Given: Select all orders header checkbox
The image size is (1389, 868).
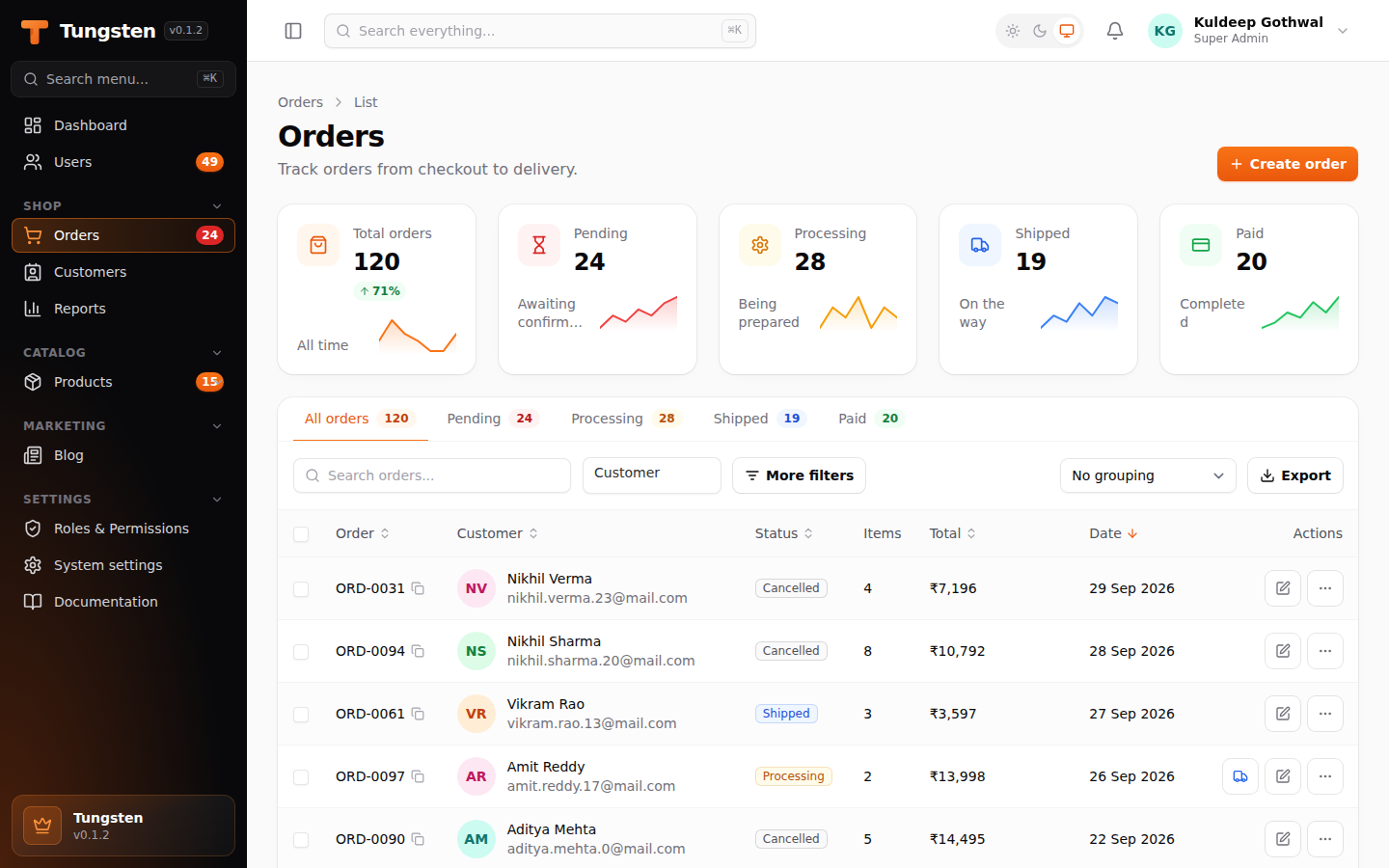Looking at the screenshot, I should [x=301, y=534].
